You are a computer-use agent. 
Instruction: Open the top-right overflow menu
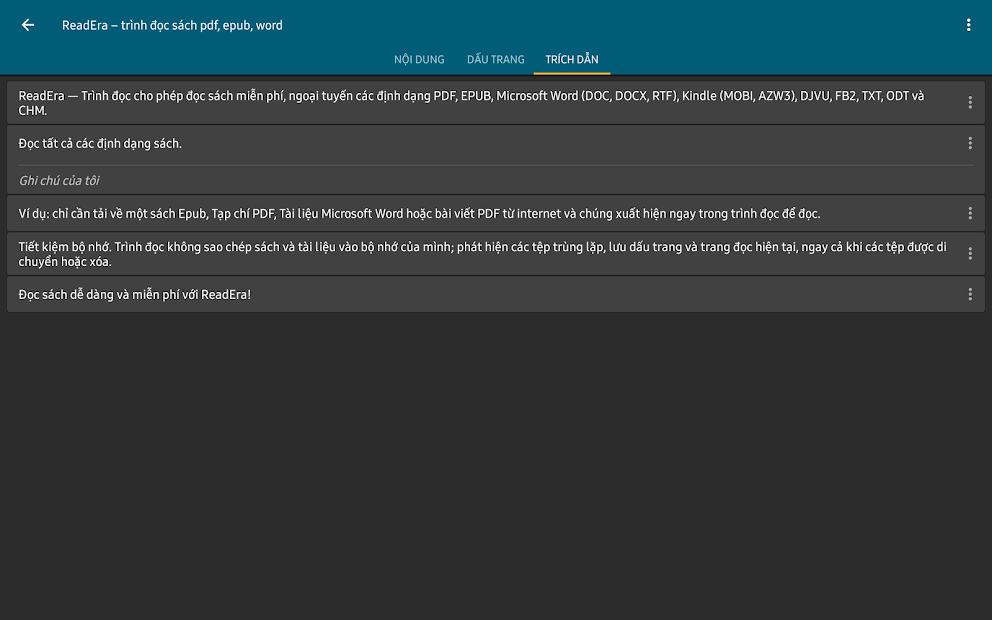tap(968, 25)
